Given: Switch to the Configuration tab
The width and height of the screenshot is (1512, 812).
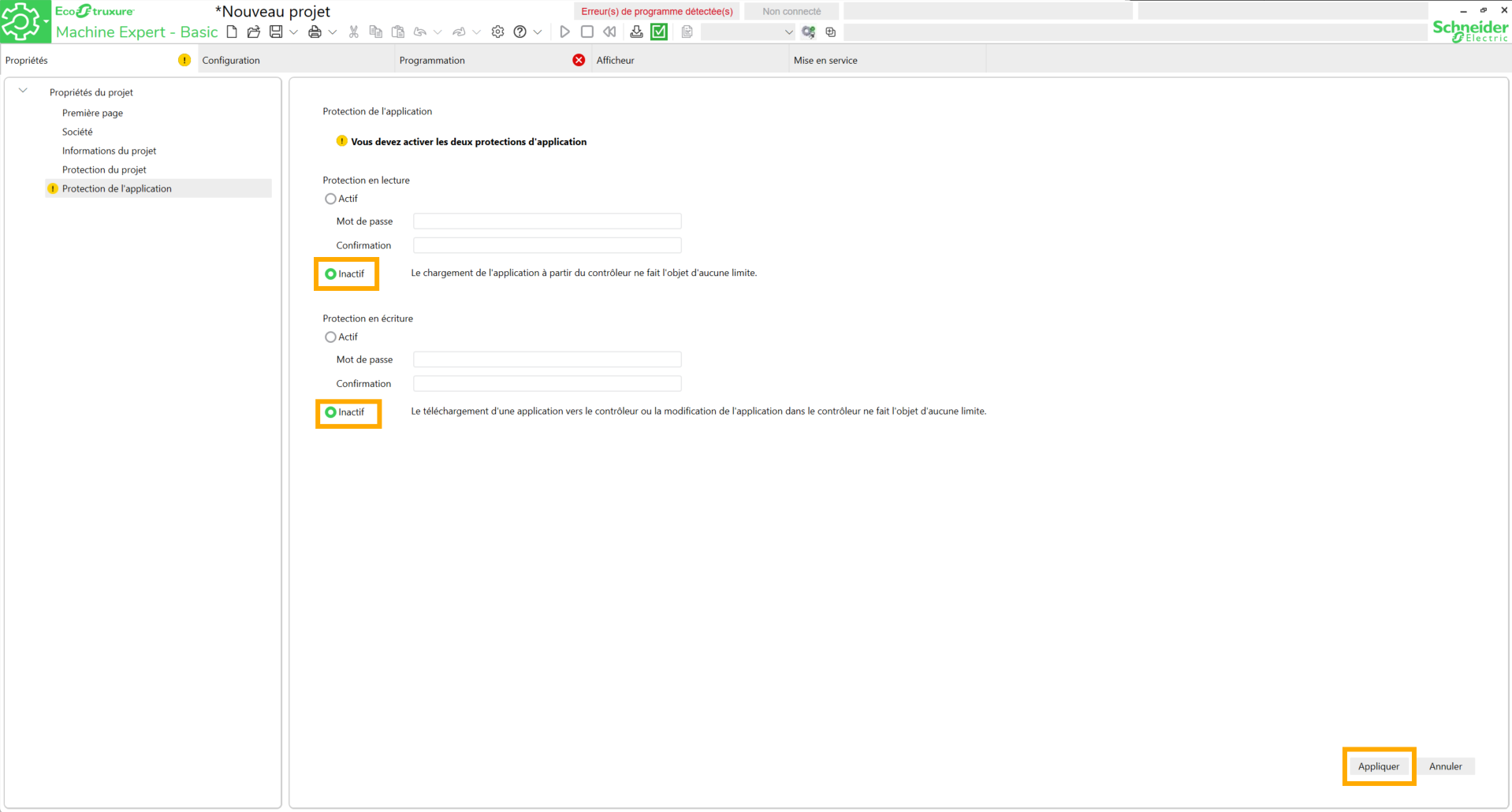Looking at the screenshot, I should (x=231, y=61).
